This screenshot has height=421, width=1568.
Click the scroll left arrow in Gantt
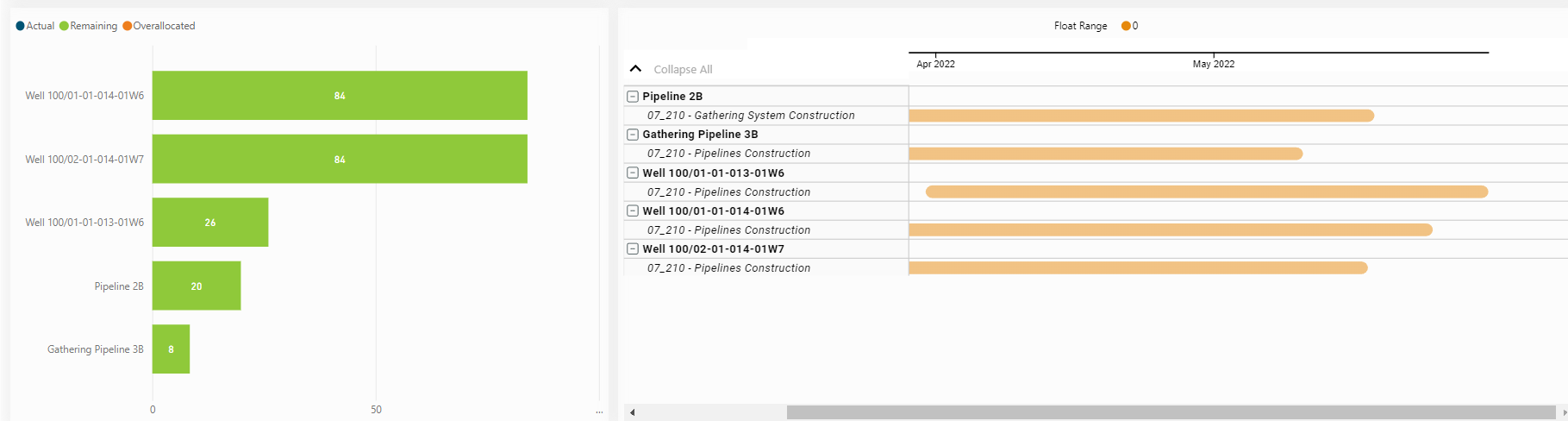632,412
